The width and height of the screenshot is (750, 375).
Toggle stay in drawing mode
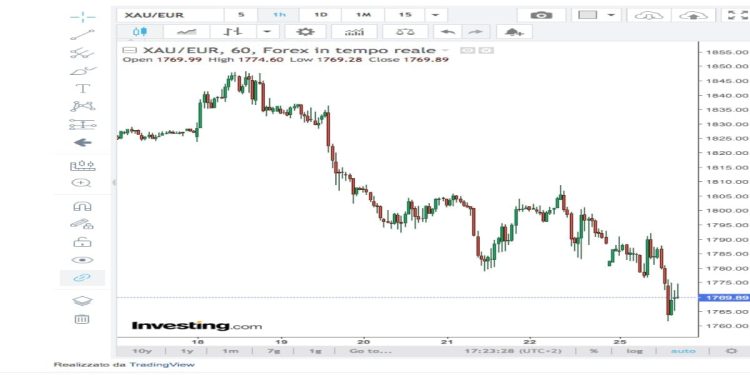click(x=82, y=223)
